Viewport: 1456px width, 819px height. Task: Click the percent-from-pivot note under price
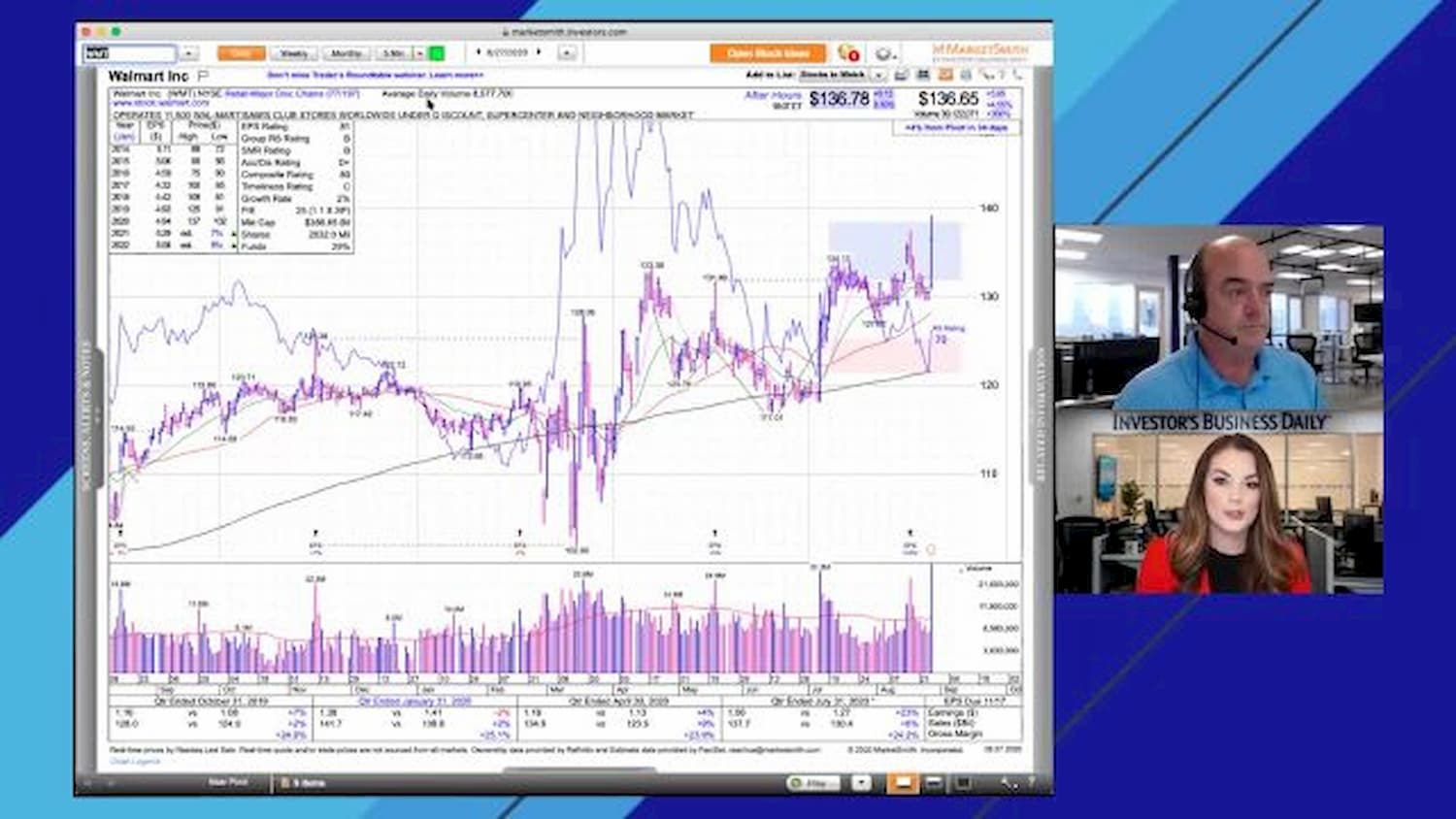pyautogui.click(x=956, y=127)
